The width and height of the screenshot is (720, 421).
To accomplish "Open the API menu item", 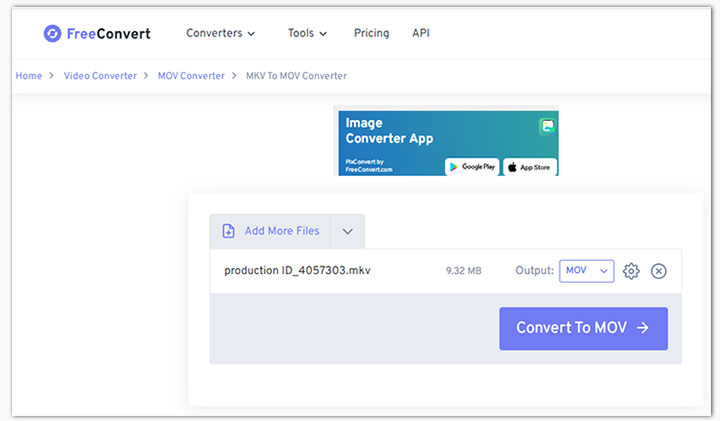I will coord(420,33).
